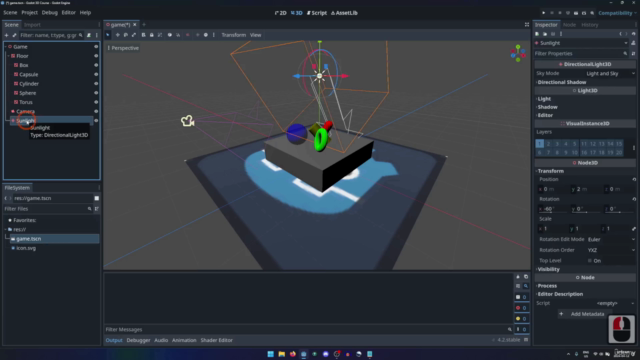Toggle visibility of the Cylinder node
Viewport: 640px width, 360px height.
point(96,84)
